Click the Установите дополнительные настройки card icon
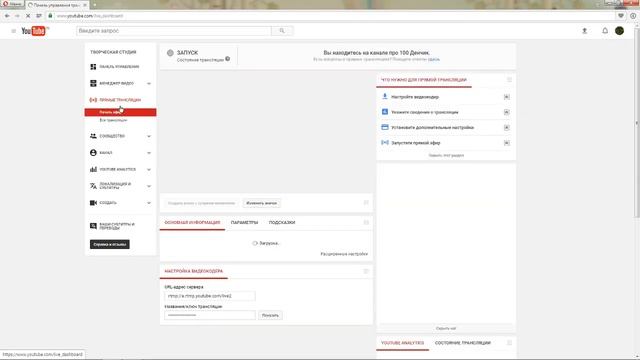Screen dimensions: 640x360 click(384, 127)
